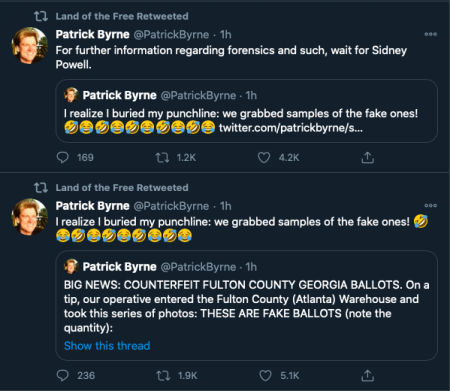Open Patrick Byrne's profile picture on first tweet
Image resolution: width=450 pixels, height=391 pixels.
tap(30, 45)
